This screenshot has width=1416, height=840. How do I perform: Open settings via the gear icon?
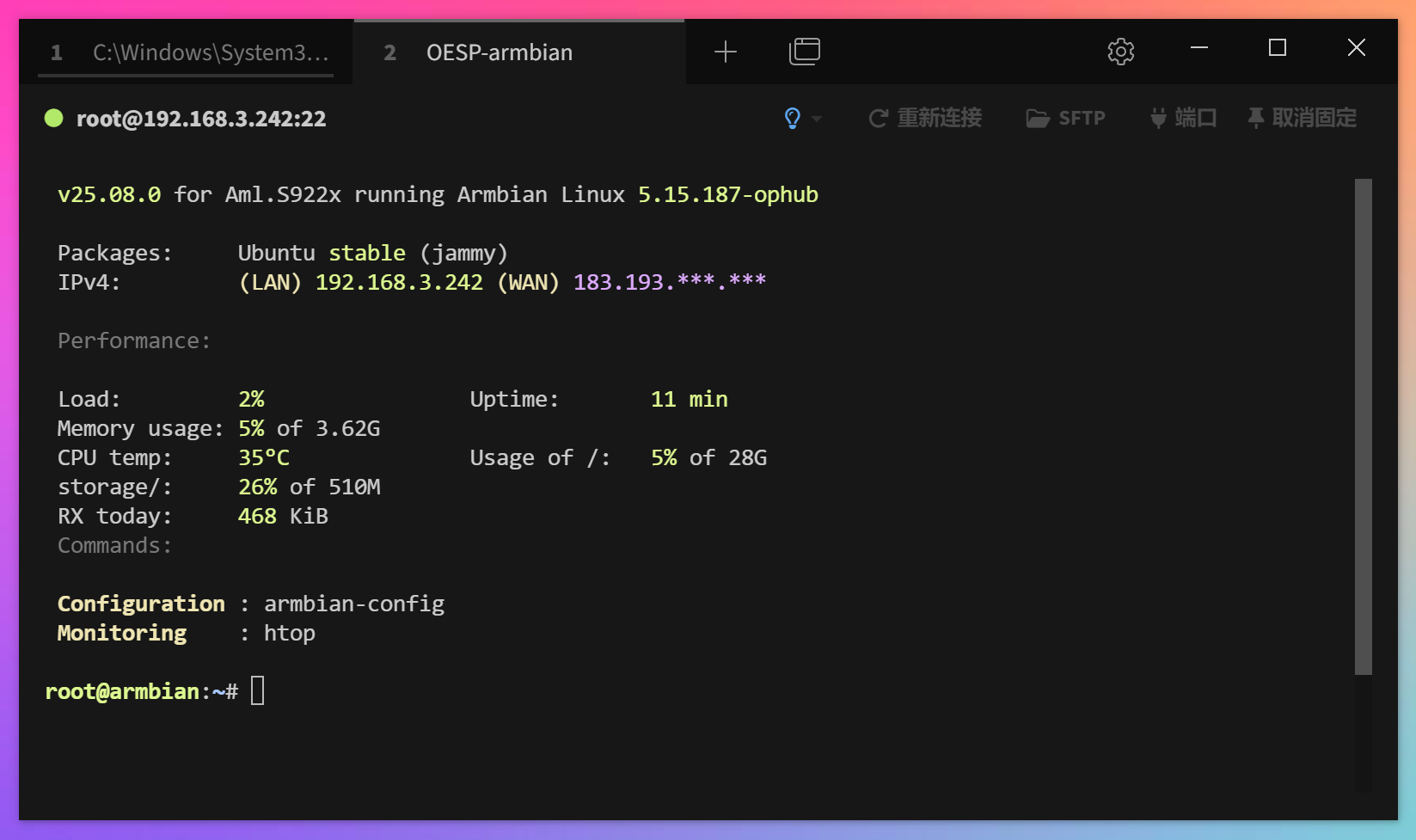click(x=1120, y=52)
